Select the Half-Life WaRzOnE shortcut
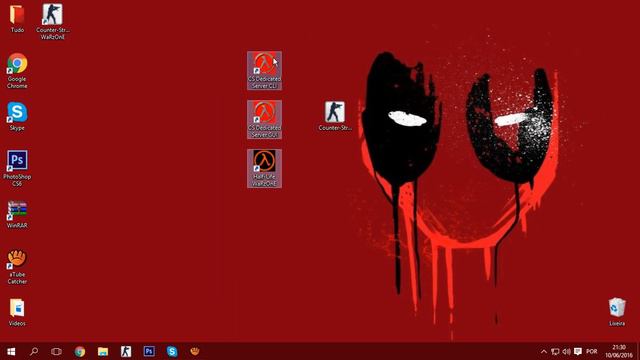The image size is (640, 360). 264,168
